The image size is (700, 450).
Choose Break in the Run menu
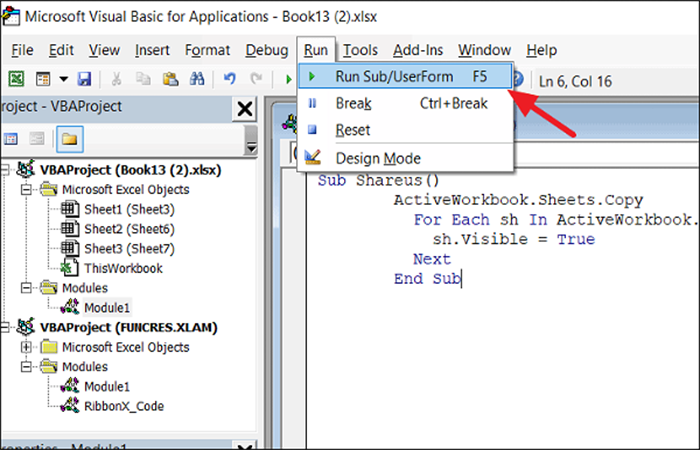coord(405,104)
